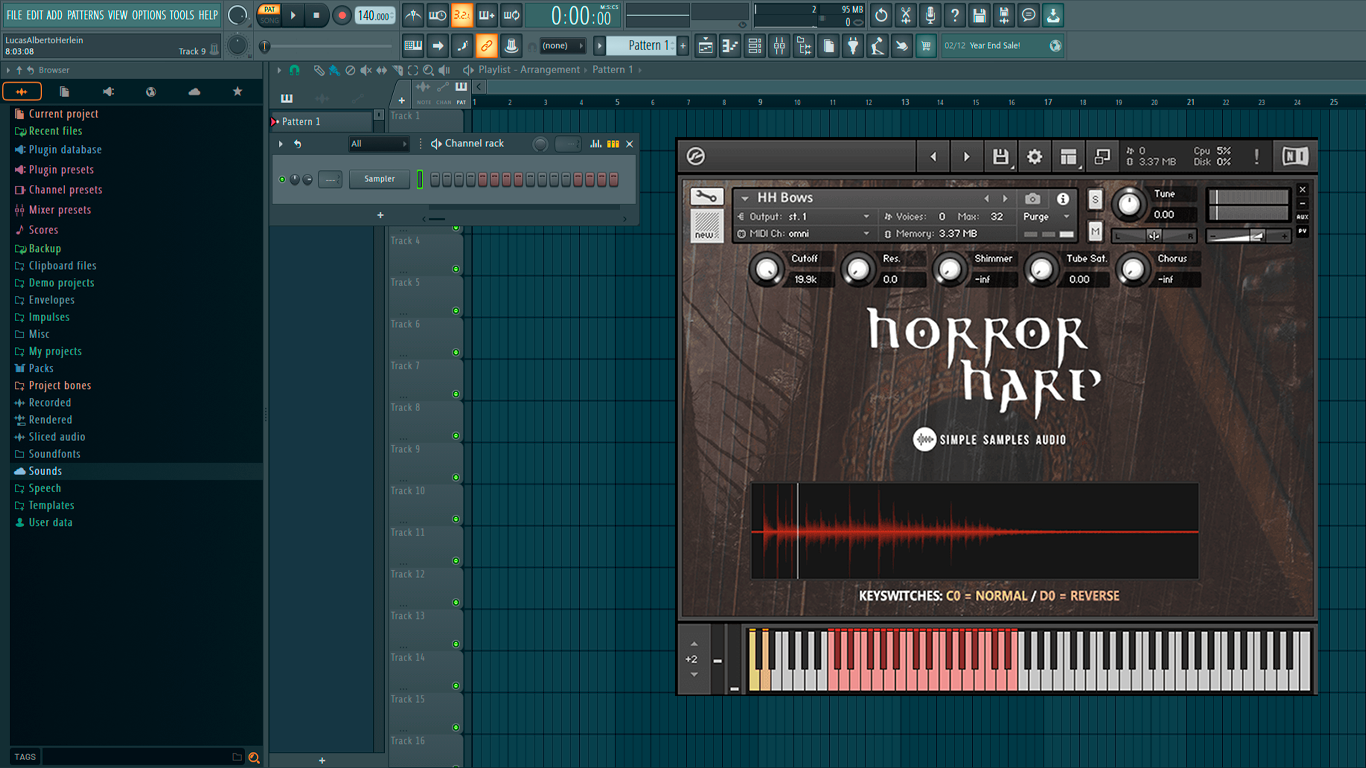Screen dimensions: 1366x768
Task: Open the audio editor scissors icon
Action: point(906,15)
